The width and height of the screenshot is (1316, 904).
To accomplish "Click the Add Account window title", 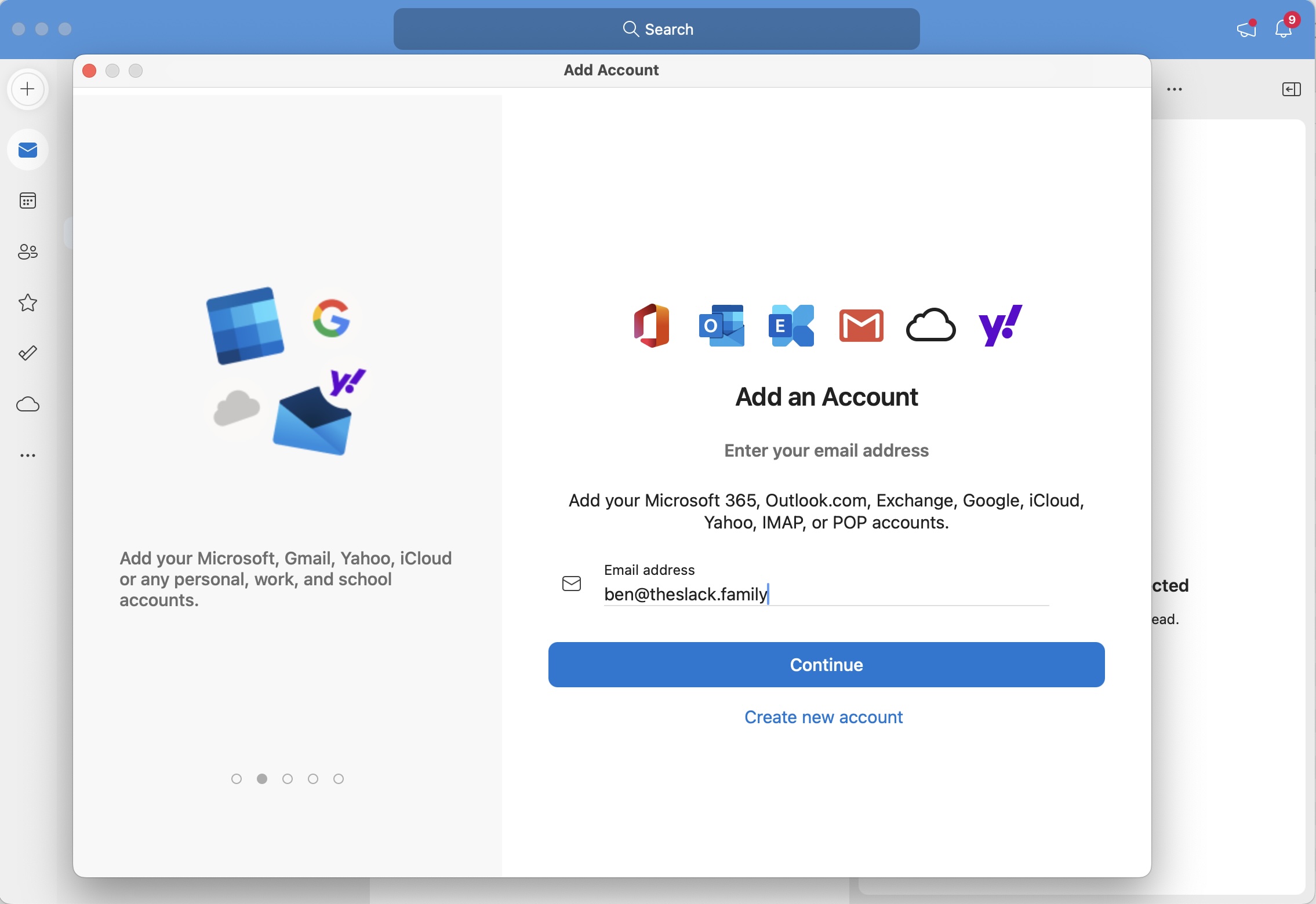I will (612, 70).
